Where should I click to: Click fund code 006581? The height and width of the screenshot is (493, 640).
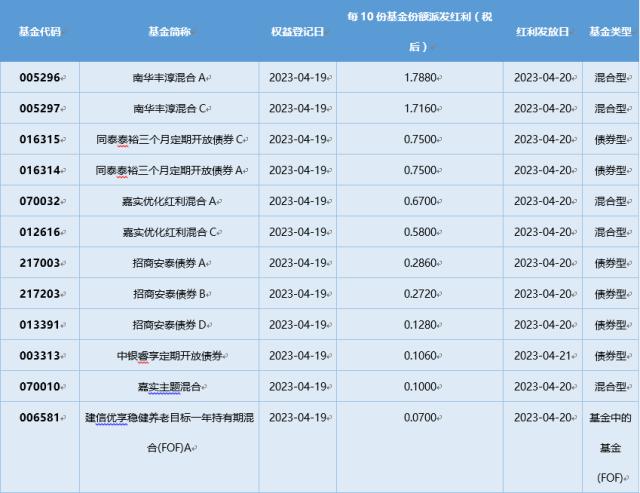click(40, 417)
